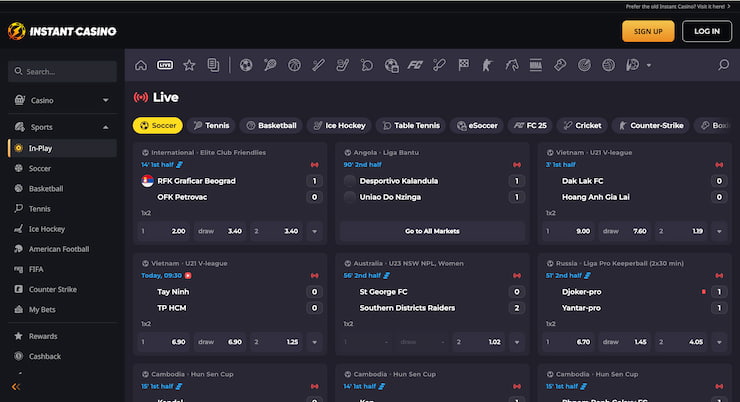Open American Football in the sidebar

pyautogui.click(x=62, y=249)
